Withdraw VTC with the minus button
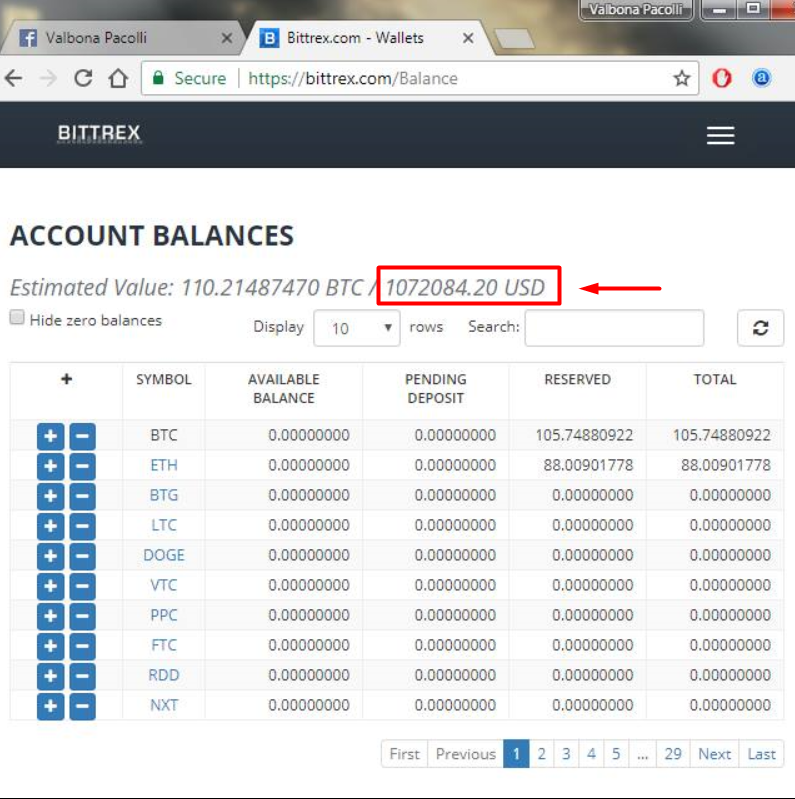 click(83, 586)
